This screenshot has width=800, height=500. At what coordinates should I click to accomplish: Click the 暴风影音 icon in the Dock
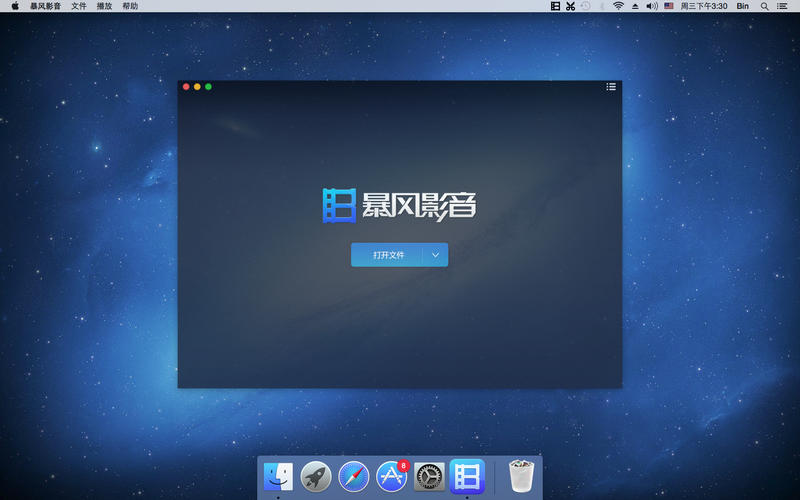[467, 477]
